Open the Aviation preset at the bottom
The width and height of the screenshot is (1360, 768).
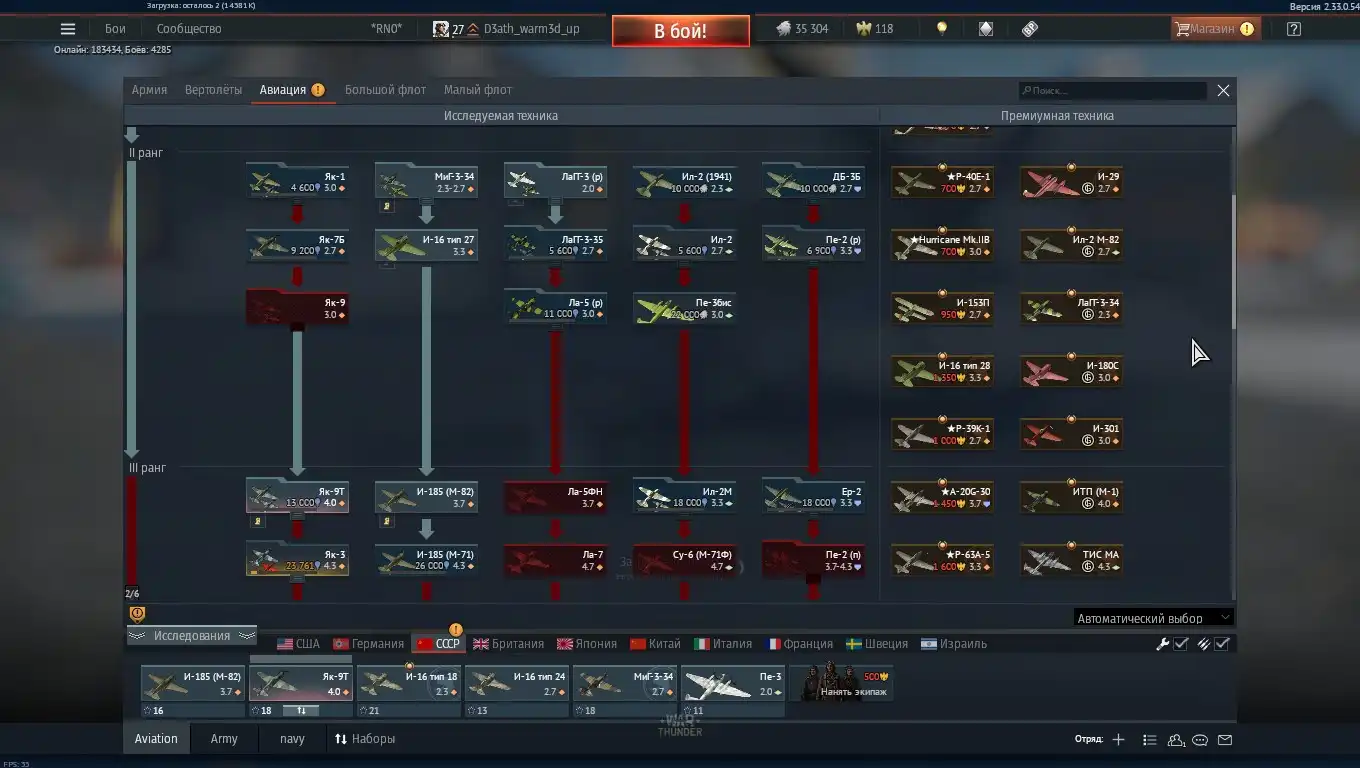pyautogui.click(x=156, y=739)
